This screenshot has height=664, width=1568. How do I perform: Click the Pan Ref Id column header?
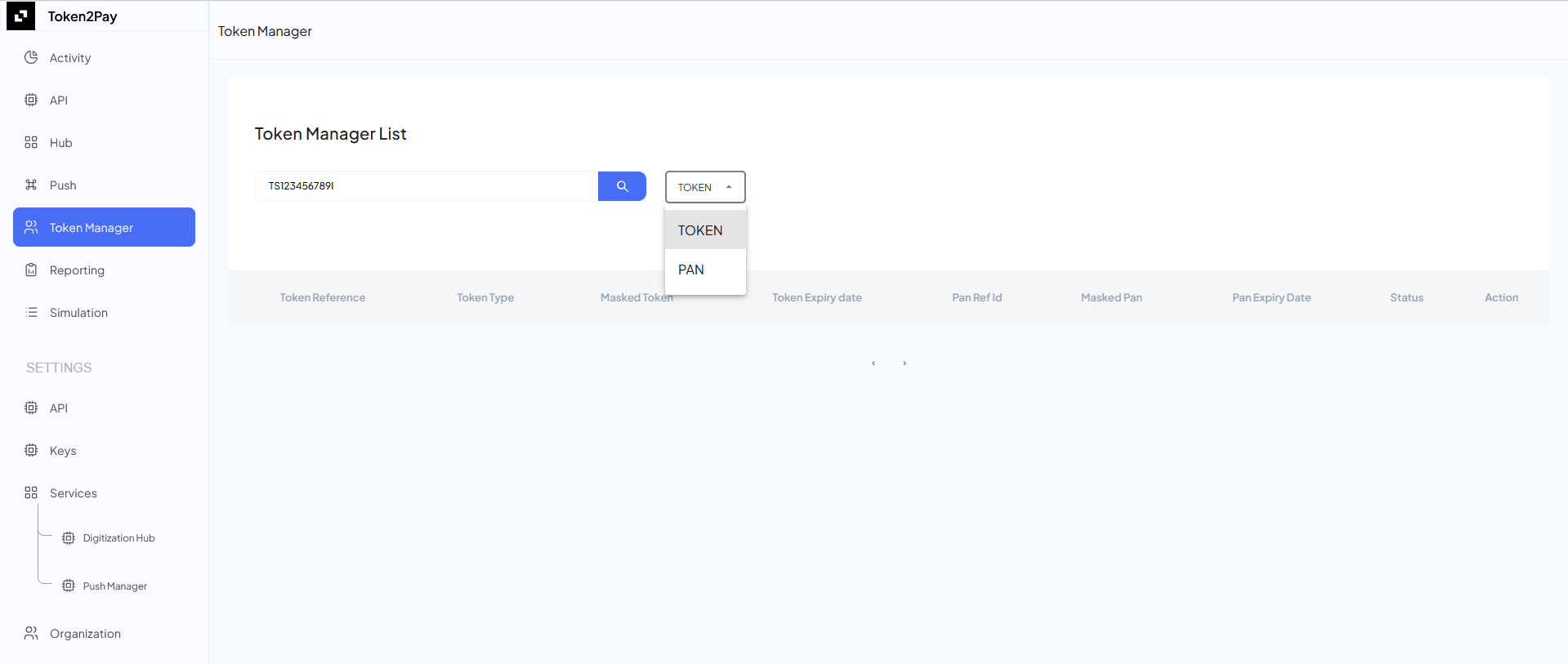click(x=976, y=297)
